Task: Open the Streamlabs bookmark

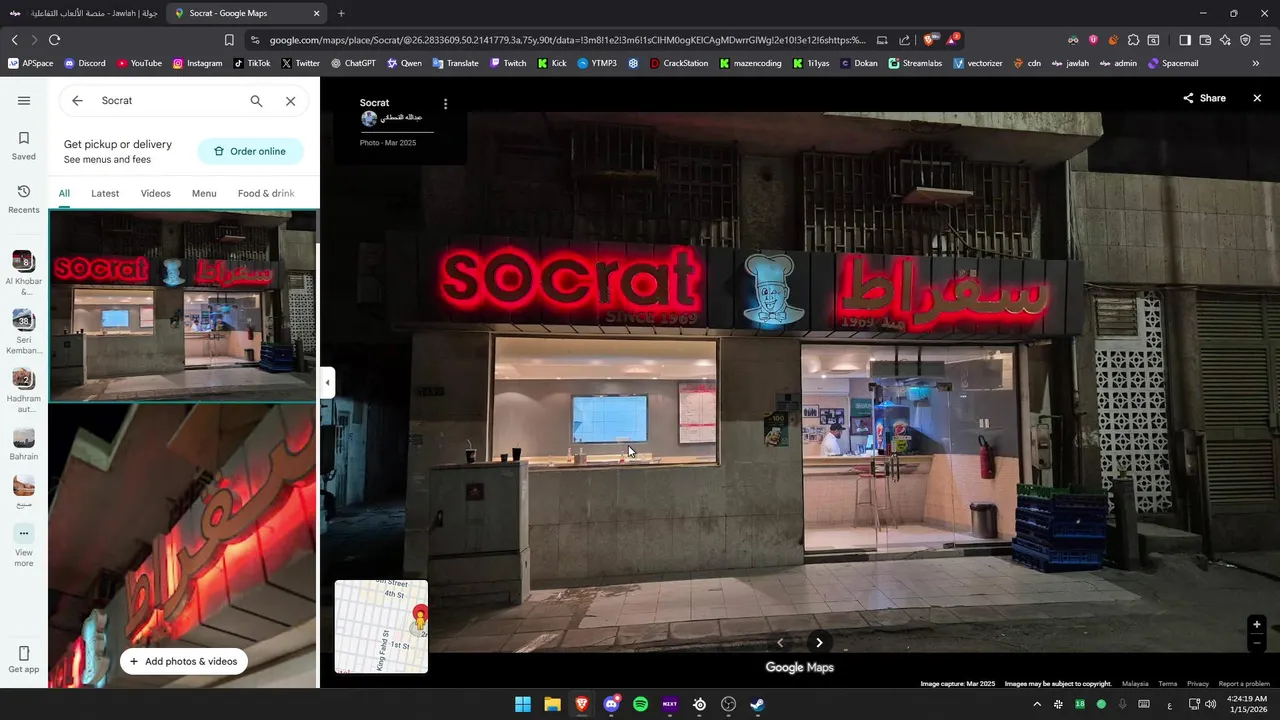Action: 915,63
